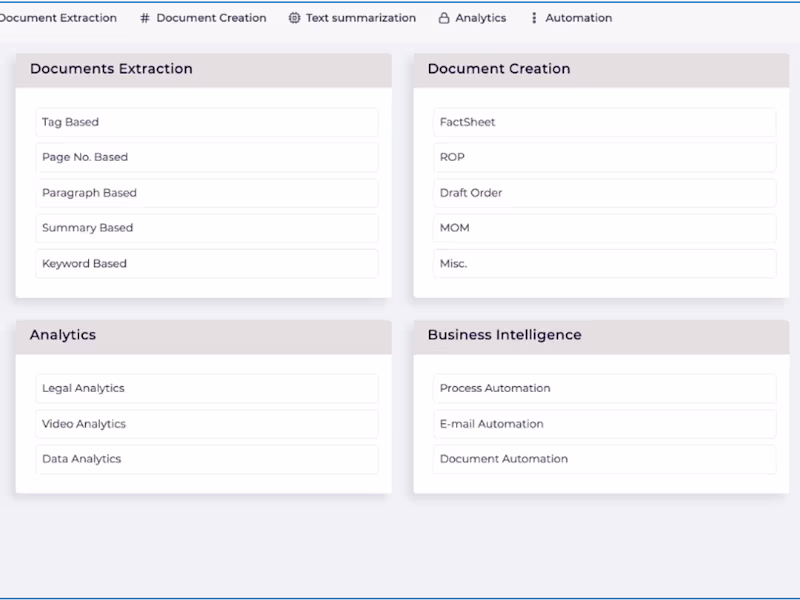Viewport: 800px width, 600px height.
Task: Click the lock icon beside Analytics
Action: pyautogui.click(x=444, y=18)
